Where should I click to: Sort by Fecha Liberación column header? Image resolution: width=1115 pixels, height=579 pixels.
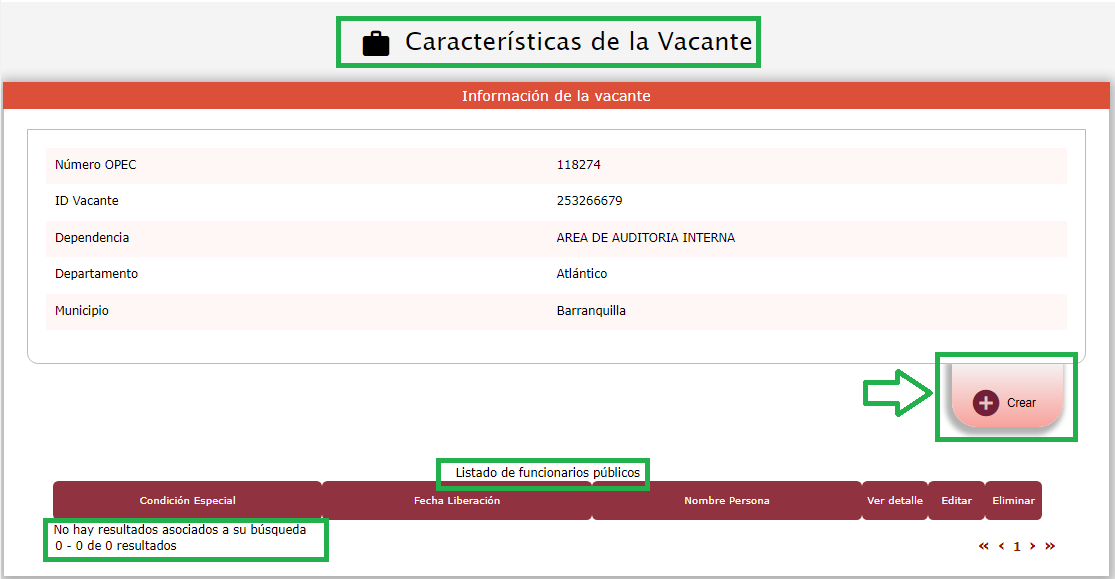[456, 500]
